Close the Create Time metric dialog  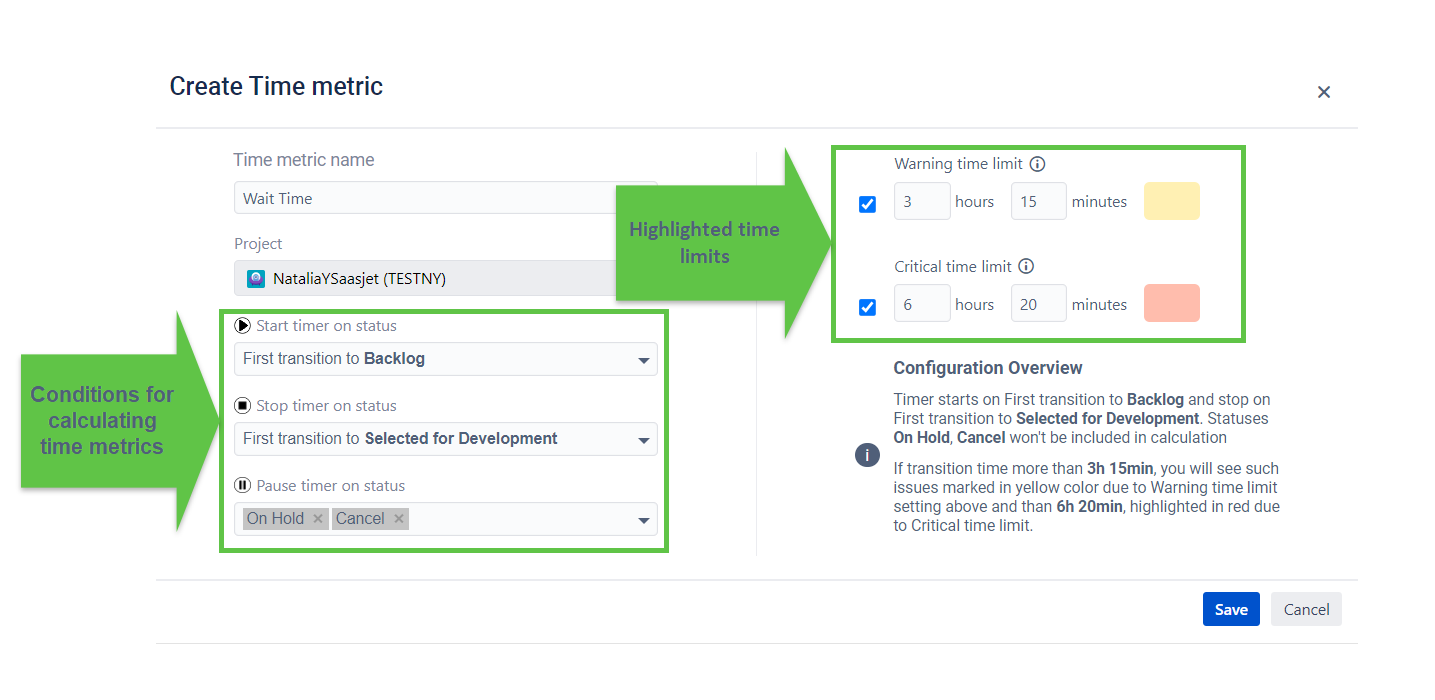[x=1323, y=92]
